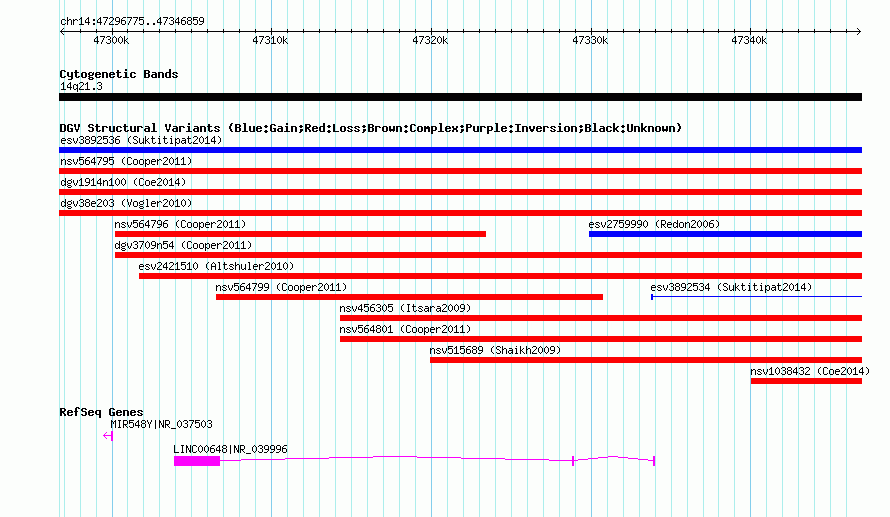
Task: Click the Cytogenetic Bands track title
Action: pyautogui.click(x=119, y=74)
